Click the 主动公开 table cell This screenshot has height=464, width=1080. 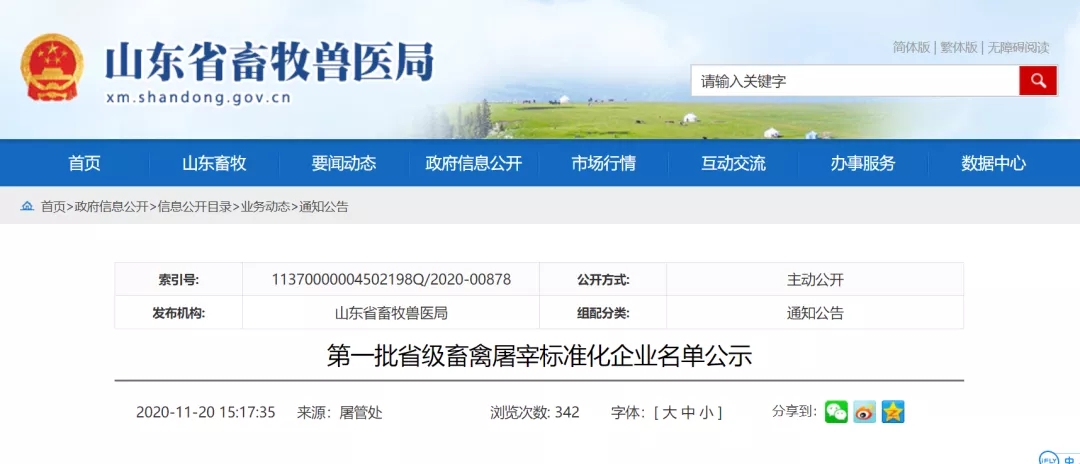[815, 280]
